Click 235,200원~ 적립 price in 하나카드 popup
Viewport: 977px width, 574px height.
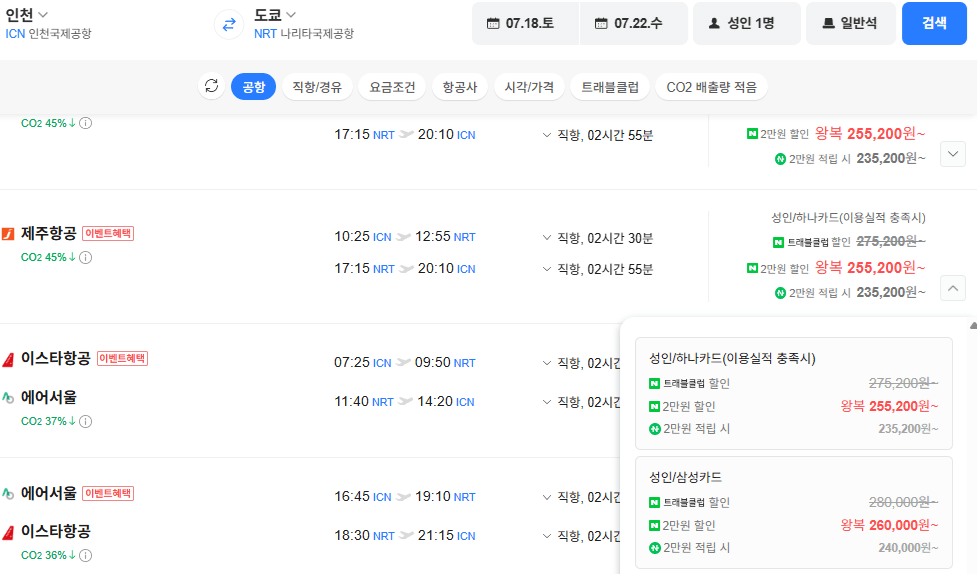tap(908, 429)
